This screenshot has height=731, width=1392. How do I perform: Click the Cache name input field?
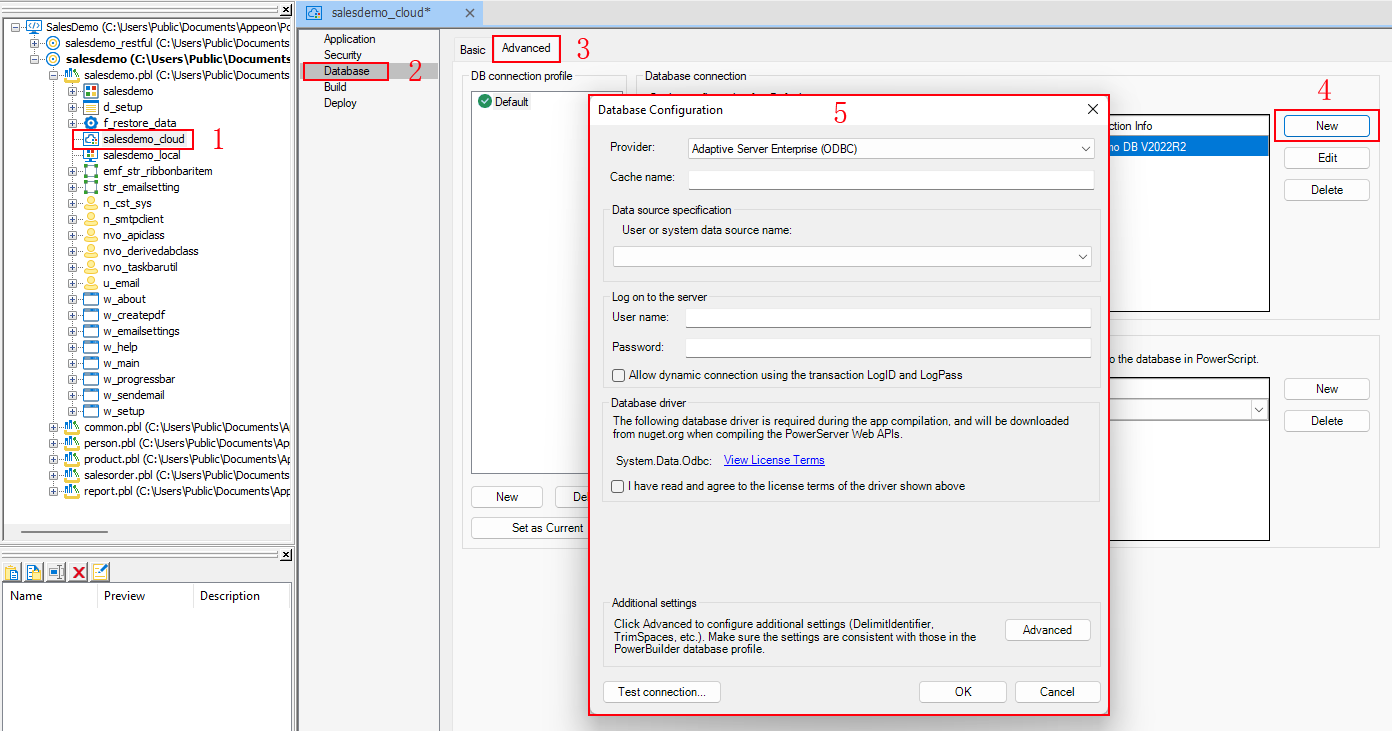pos(890,179)
